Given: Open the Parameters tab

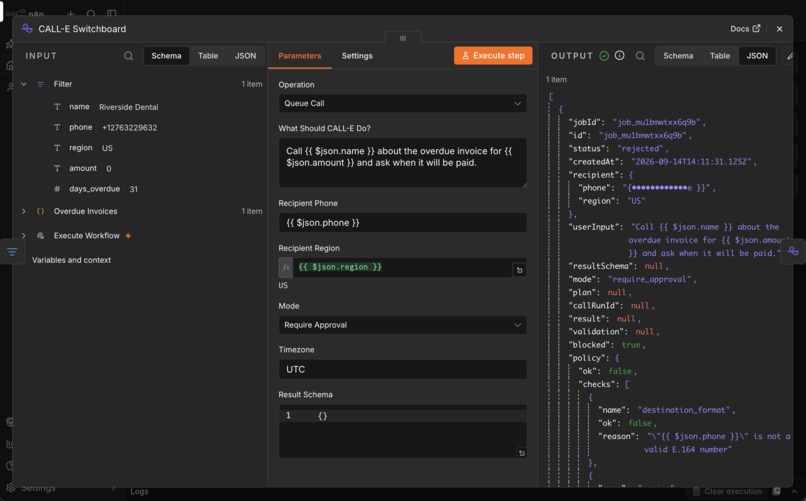Looking at the screenshot, I should [x=300, y=55].
